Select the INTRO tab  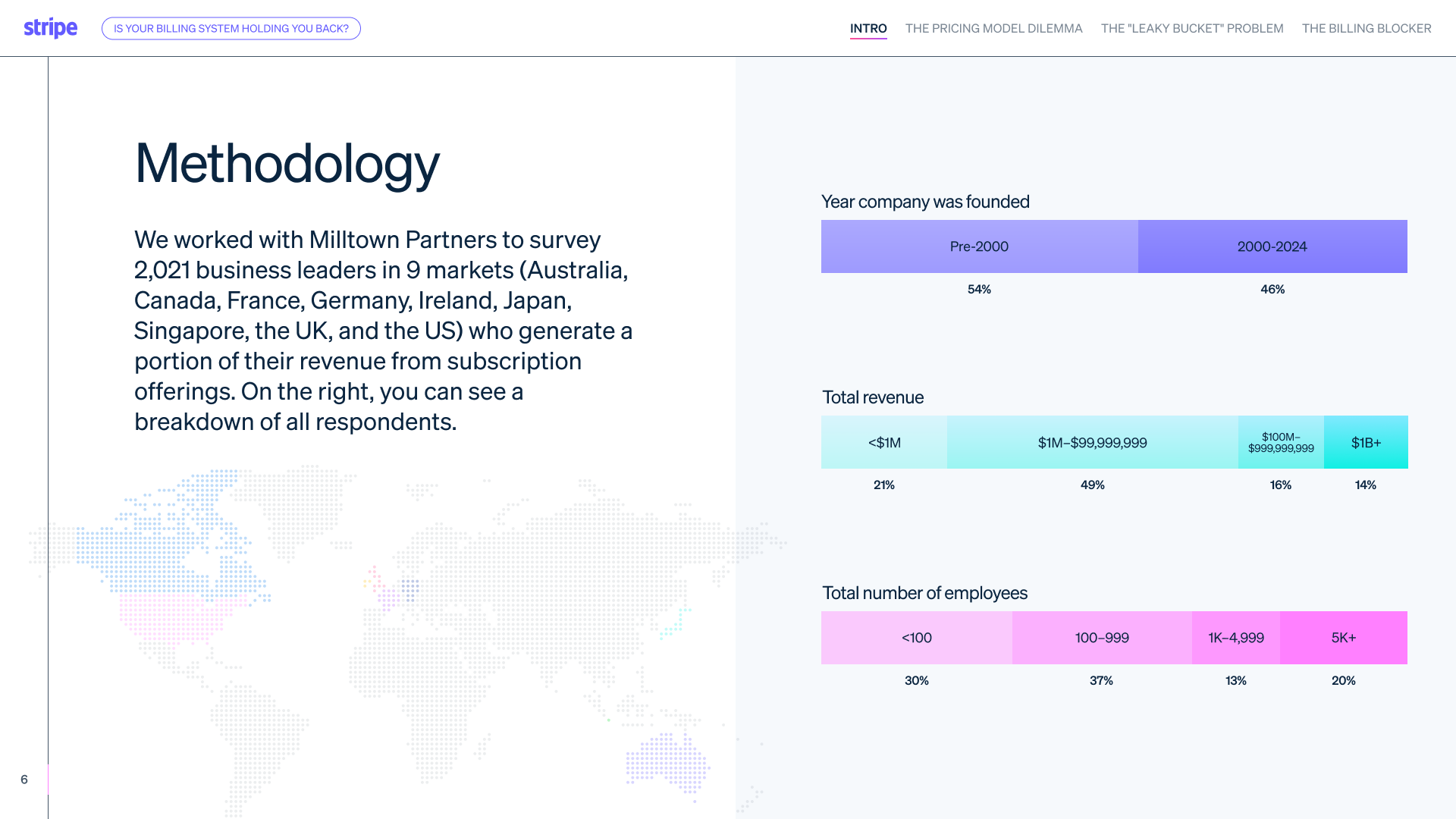(x=868, y=28)
